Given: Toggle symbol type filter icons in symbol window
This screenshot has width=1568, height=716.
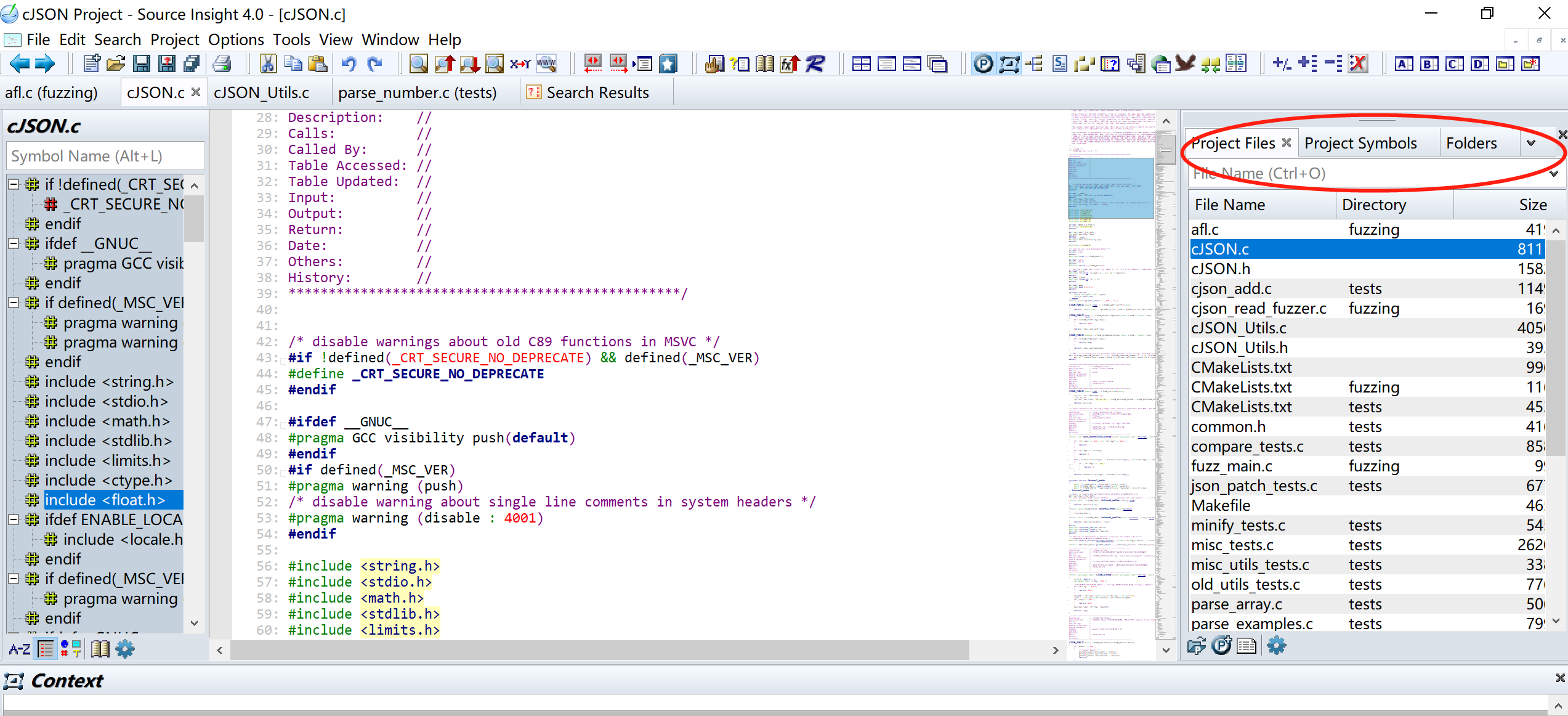Looking at the screenshot, I should click(69, 648).
